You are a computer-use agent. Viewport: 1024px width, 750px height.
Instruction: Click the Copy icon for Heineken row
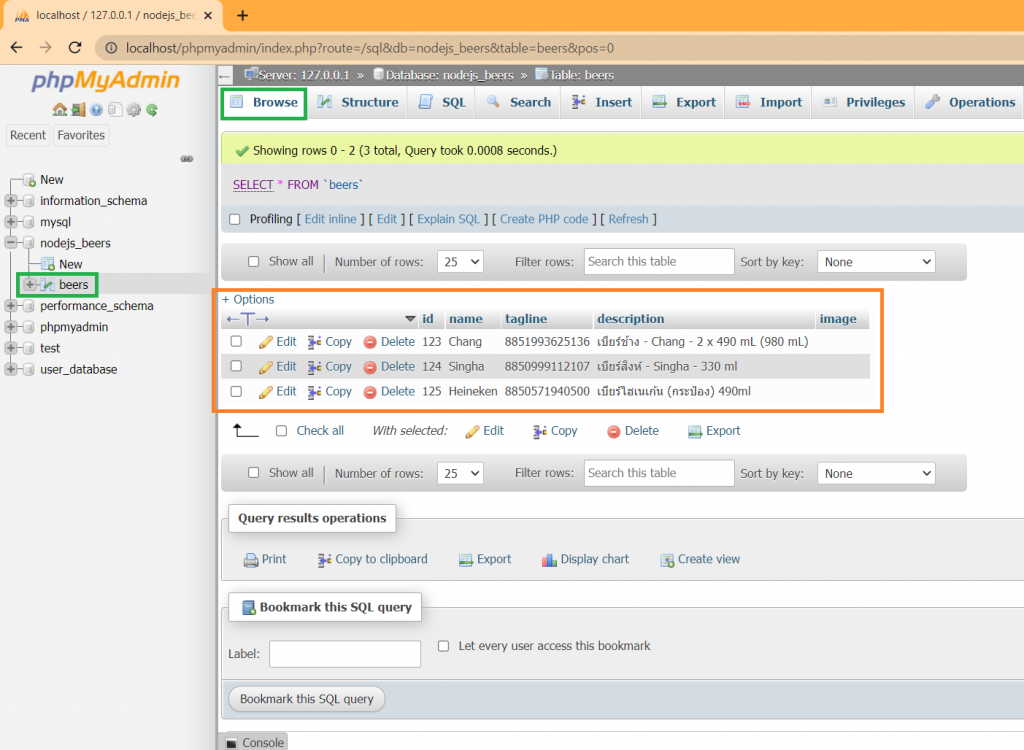click(x=314, y=392)
